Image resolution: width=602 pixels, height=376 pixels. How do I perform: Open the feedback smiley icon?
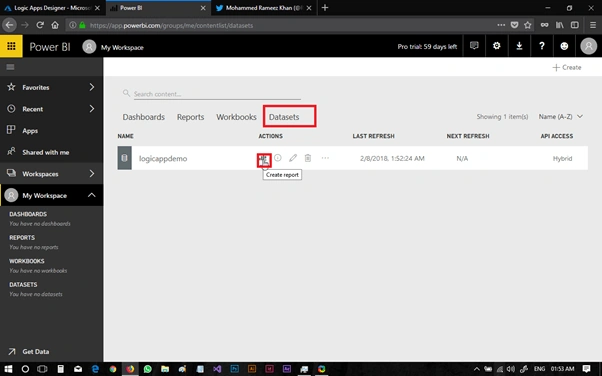point(564,46)
